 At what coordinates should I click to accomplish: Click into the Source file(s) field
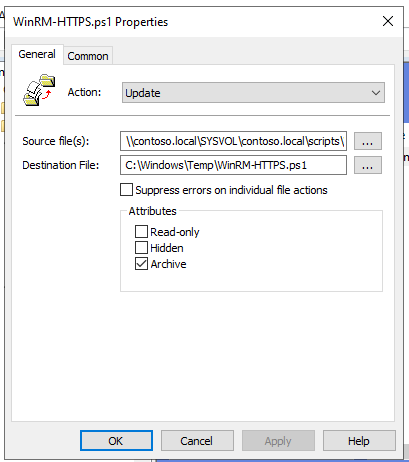tap(233, 141)
